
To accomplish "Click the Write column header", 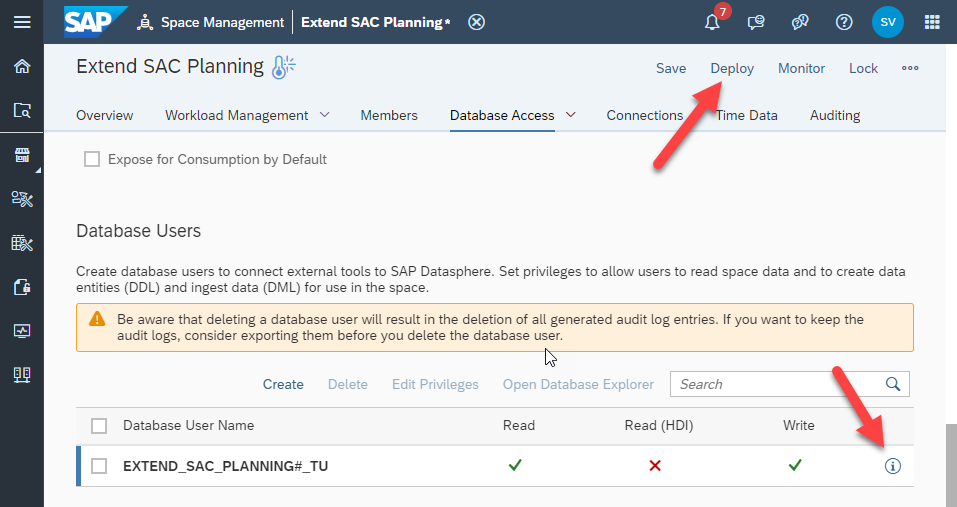I will (799, 425).
